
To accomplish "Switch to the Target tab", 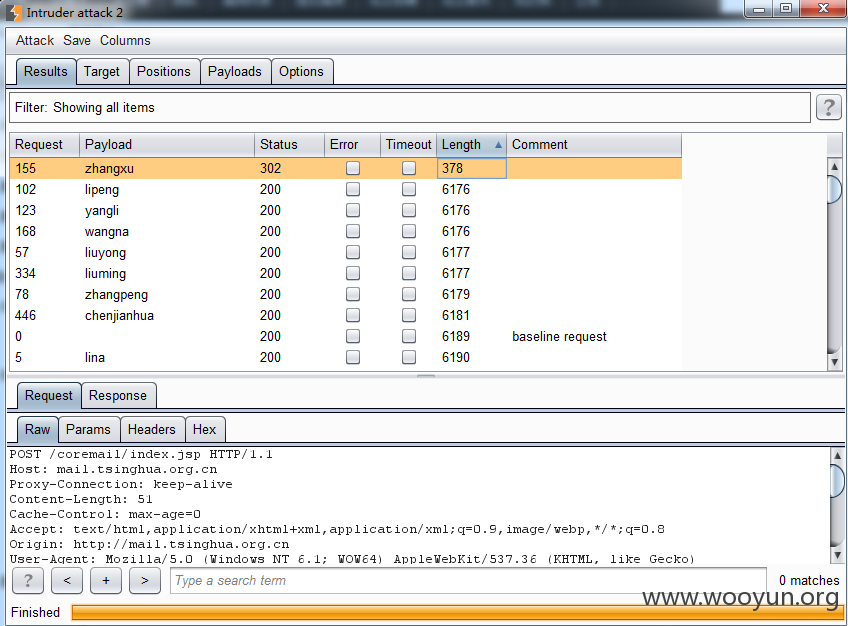I will 102,71.
